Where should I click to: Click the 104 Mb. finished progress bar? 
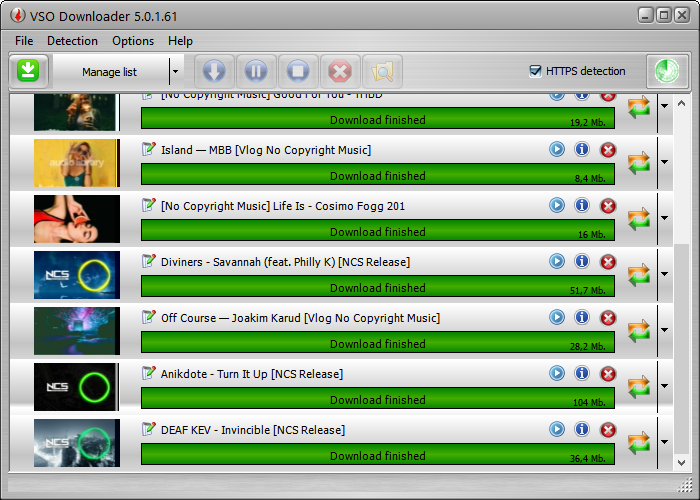click(378, 398)
